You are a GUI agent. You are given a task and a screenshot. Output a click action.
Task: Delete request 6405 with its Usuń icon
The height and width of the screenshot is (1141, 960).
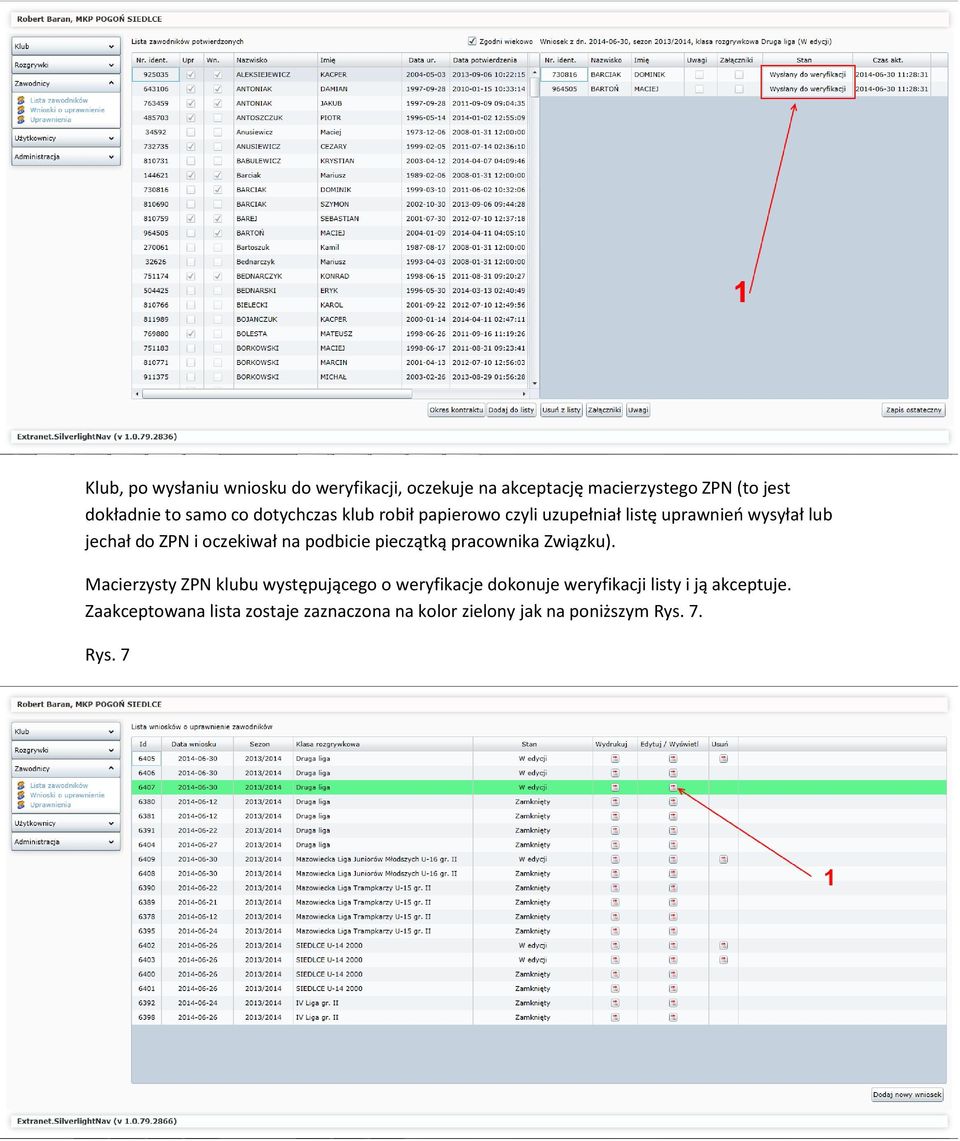coord(723,758)
